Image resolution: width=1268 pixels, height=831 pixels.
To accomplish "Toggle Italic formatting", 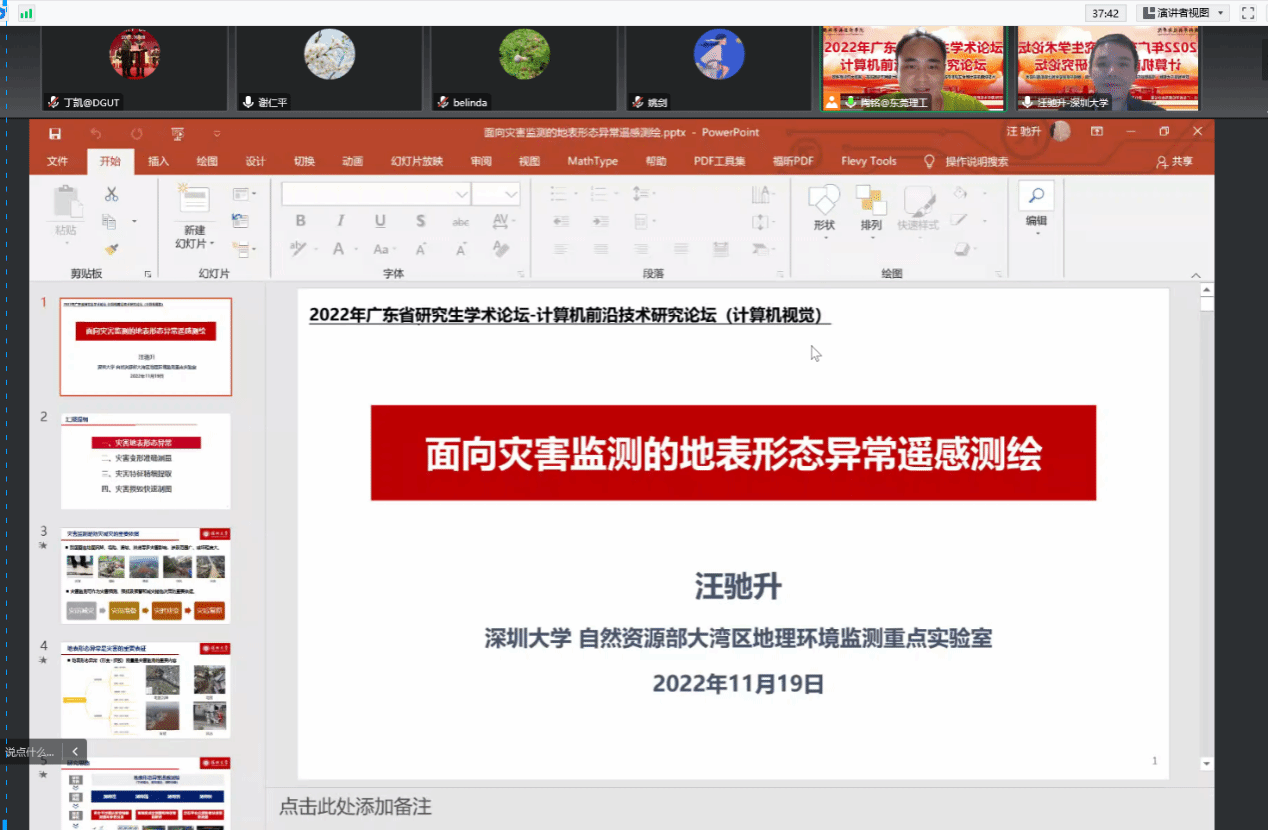I will [x=340, y=221].
